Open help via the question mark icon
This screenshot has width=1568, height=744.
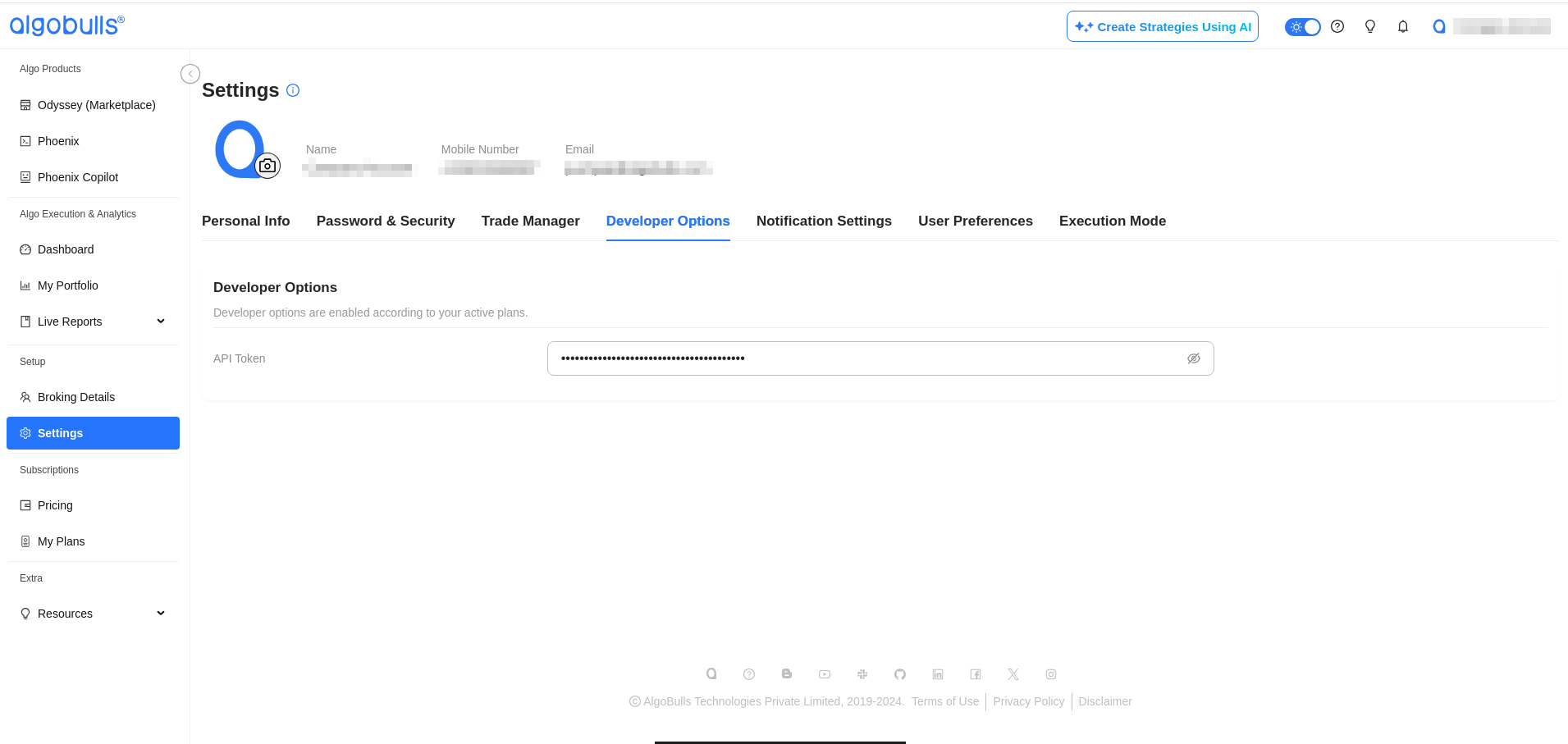click(x=1337, y=26)
